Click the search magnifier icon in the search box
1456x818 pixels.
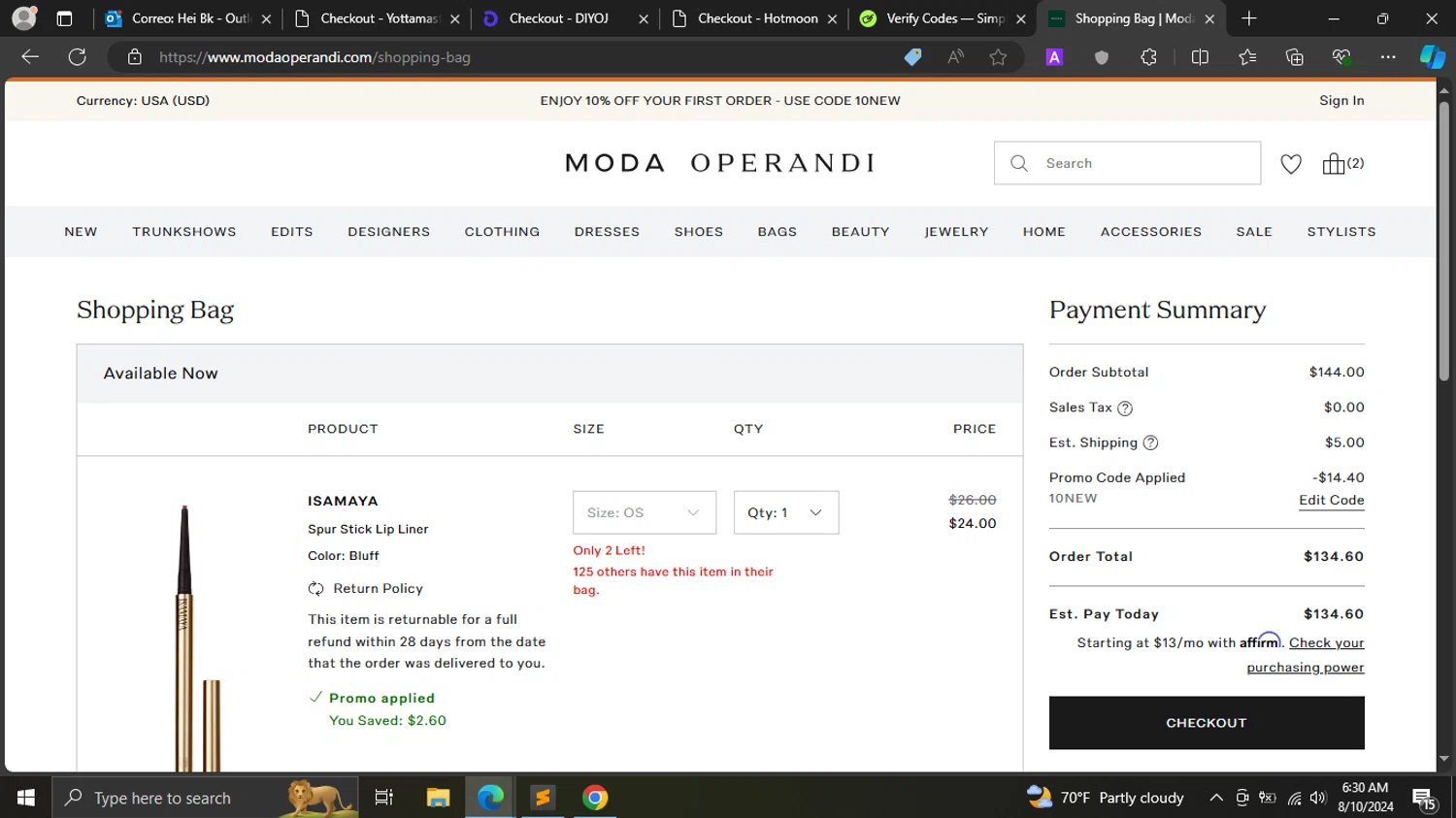[1018, 163]
